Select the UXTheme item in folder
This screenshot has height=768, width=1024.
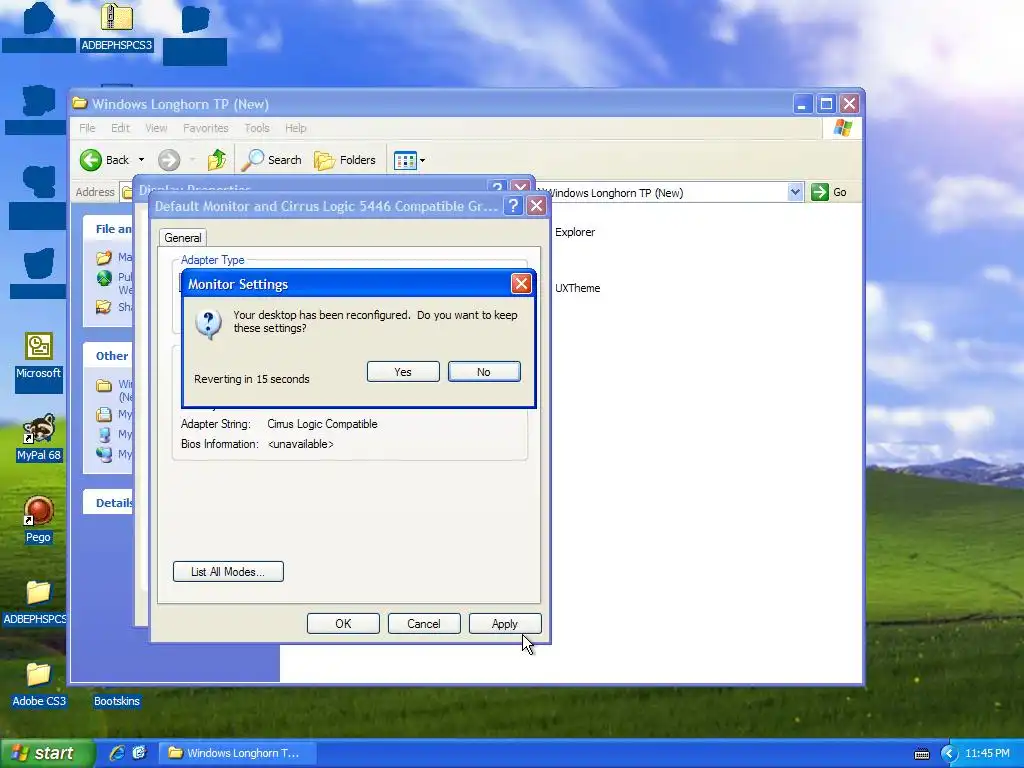coord(577,288)
